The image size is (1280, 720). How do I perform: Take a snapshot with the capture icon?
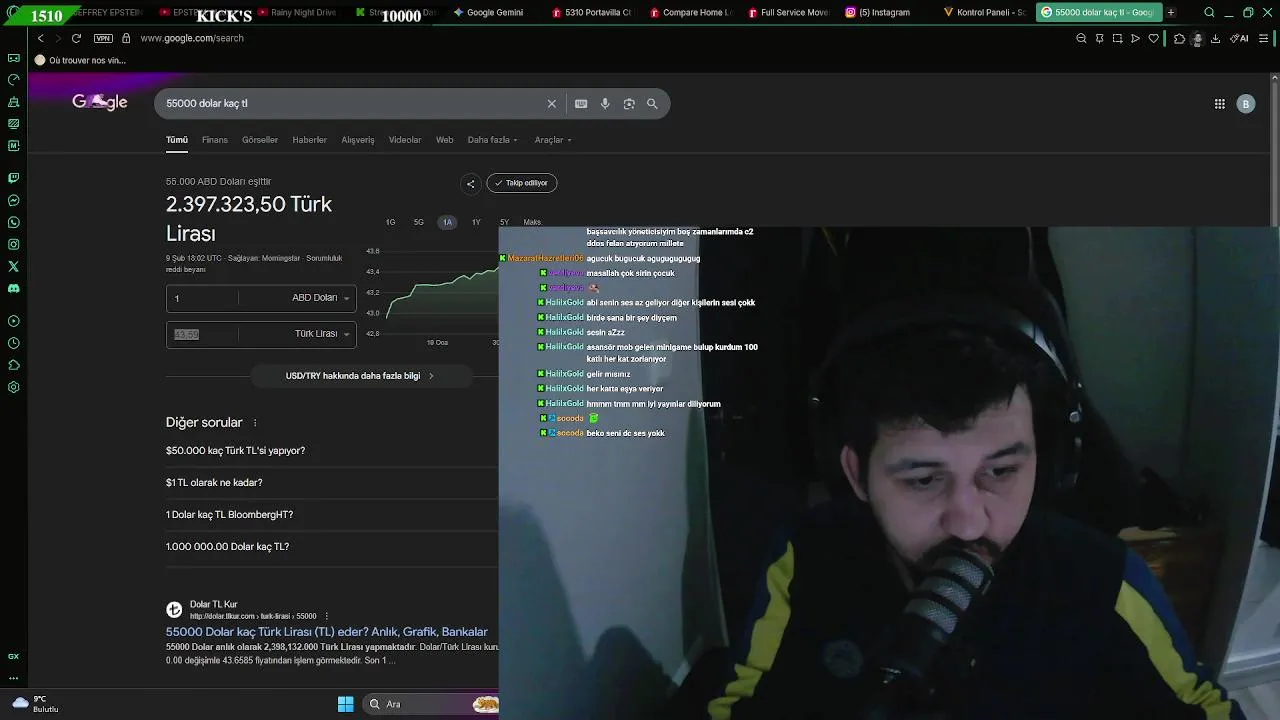(1117, 38)
